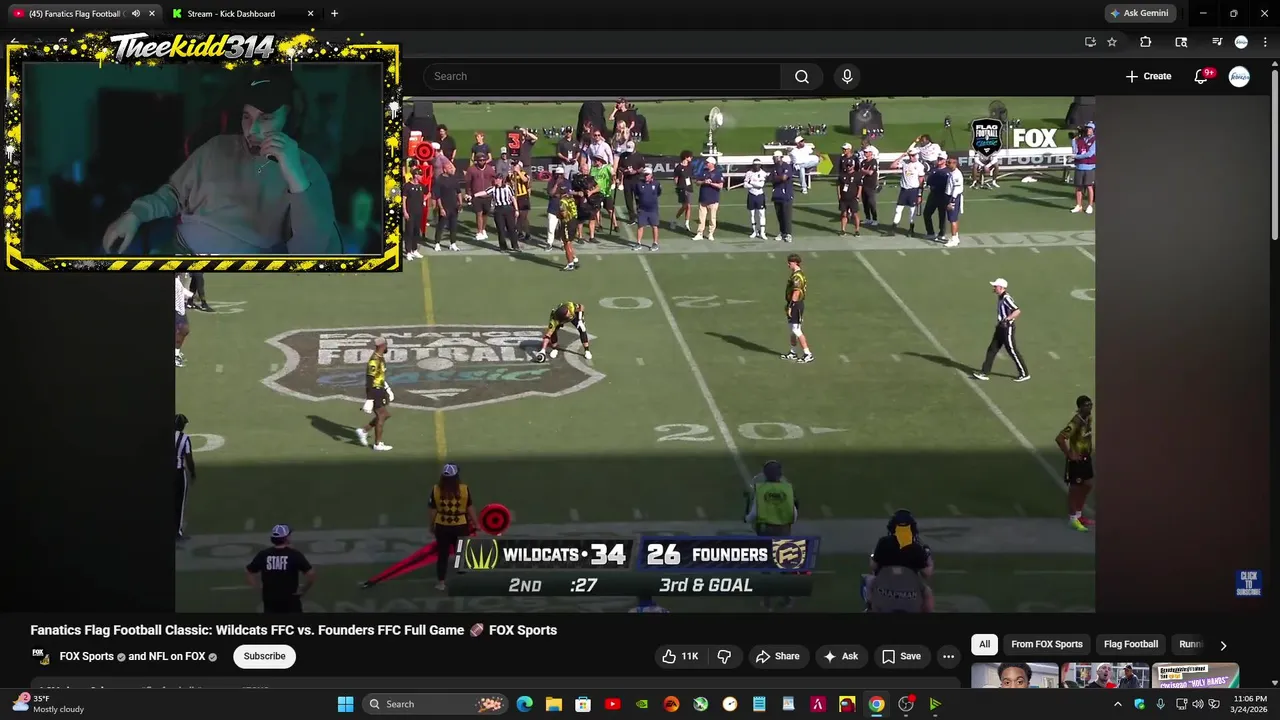The height and width of the screenshot is (720, 1280).
Task: Open the volume icon in system tray
Action: point(1198,704)
